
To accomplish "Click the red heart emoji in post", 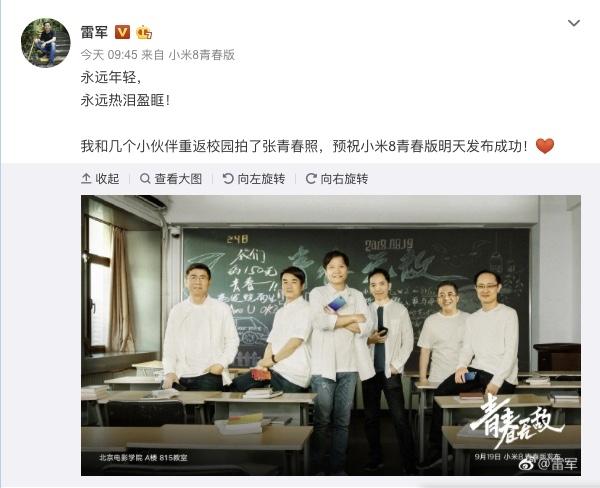I will tap(545, 146).
